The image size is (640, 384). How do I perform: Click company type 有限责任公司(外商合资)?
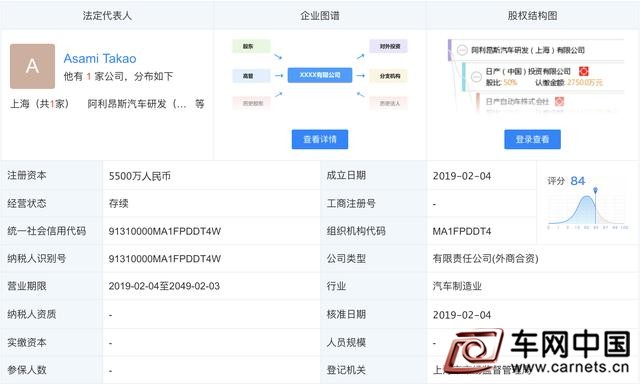click(485, 258)
